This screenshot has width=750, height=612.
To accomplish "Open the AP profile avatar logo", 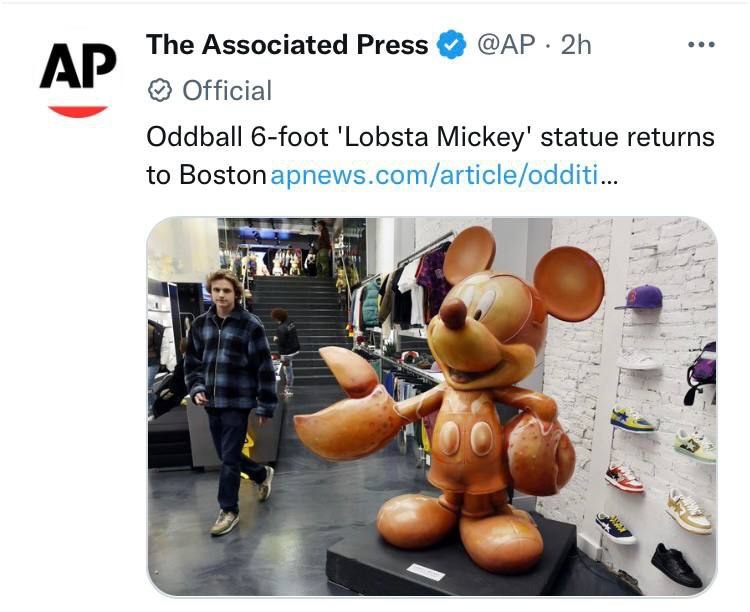I will coord(78,79).
